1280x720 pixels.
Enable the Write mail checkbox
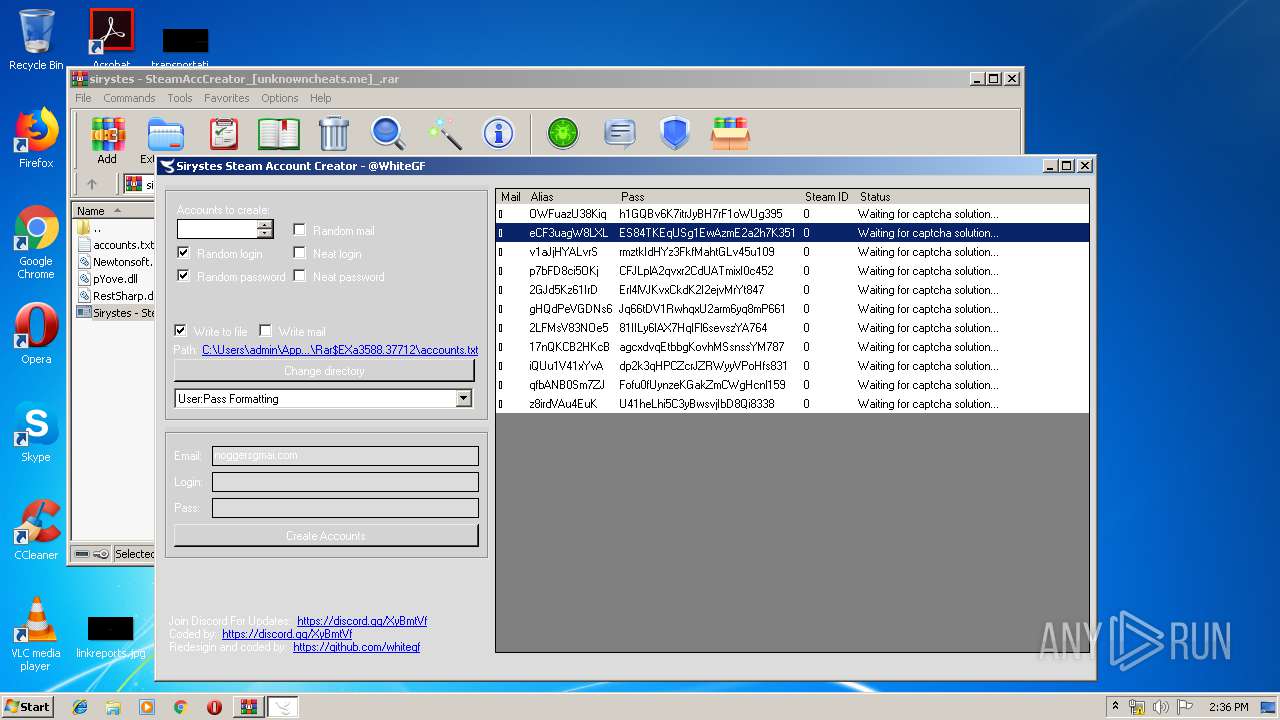click(265, 331)
